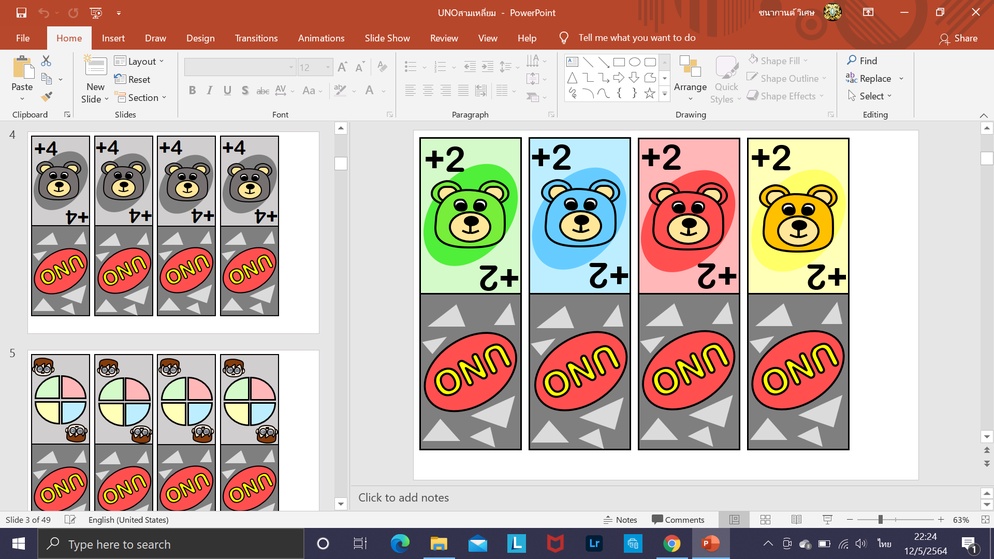Open Select dropdown in Editing
The width and height of the screenshot is (994, 559).
point(870,96)
